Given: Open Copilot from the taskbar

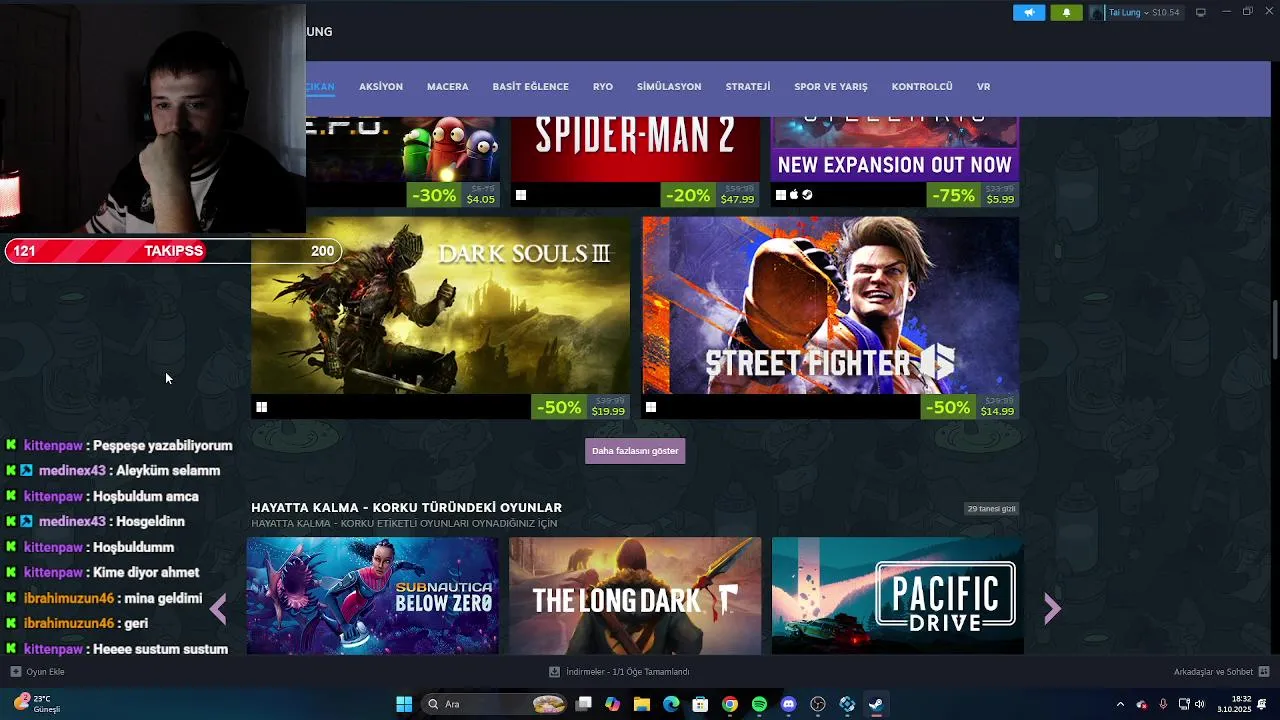Looking at the screenshot, I should tap(613, 704).
